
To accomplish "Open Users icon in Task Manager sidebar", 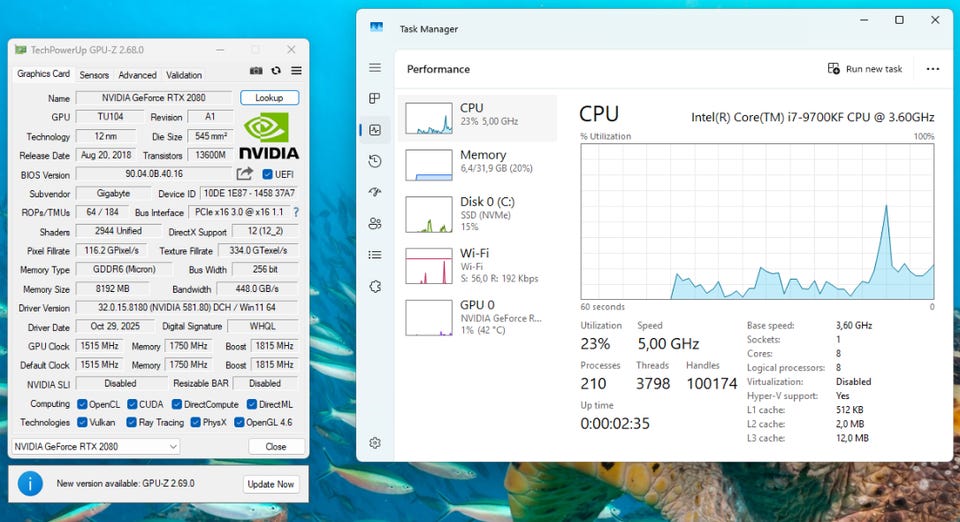I will pos(375,223).
